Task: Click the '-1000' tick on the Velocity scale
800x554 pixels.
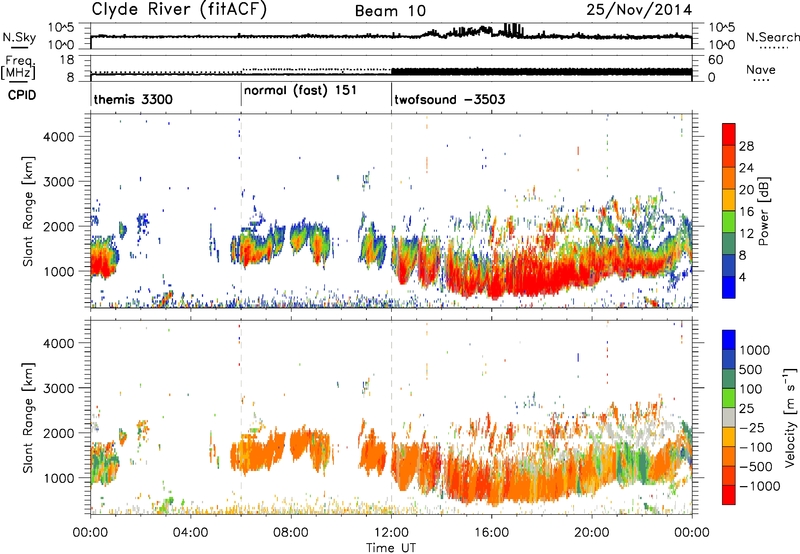Action: [x=760, y=486]
